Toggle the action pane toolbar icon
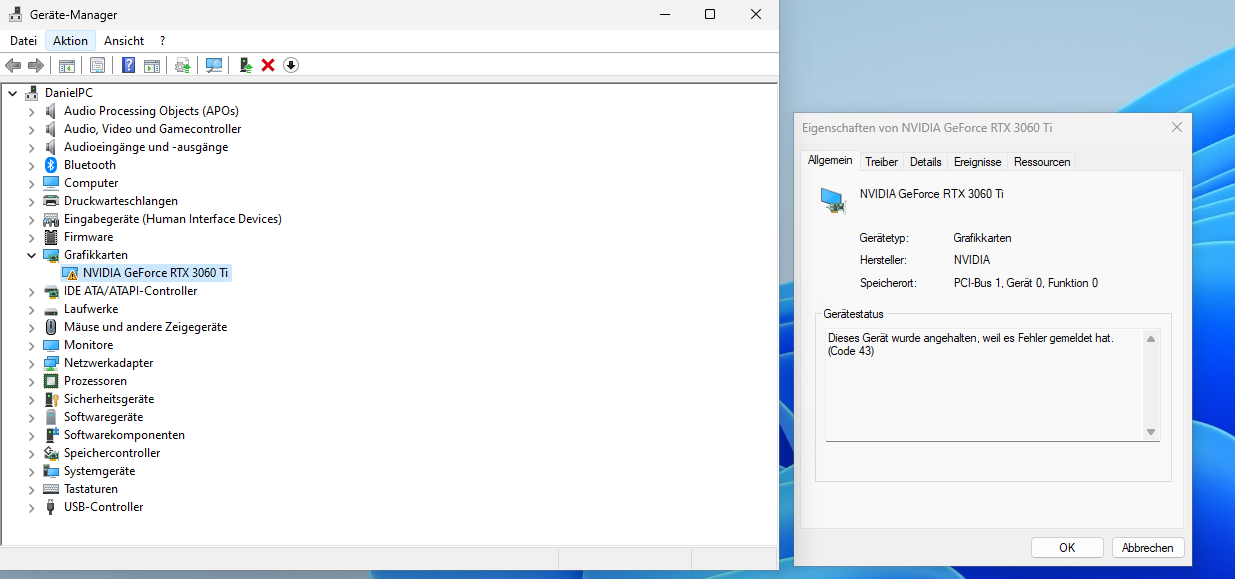 click(x=151, y=65)
